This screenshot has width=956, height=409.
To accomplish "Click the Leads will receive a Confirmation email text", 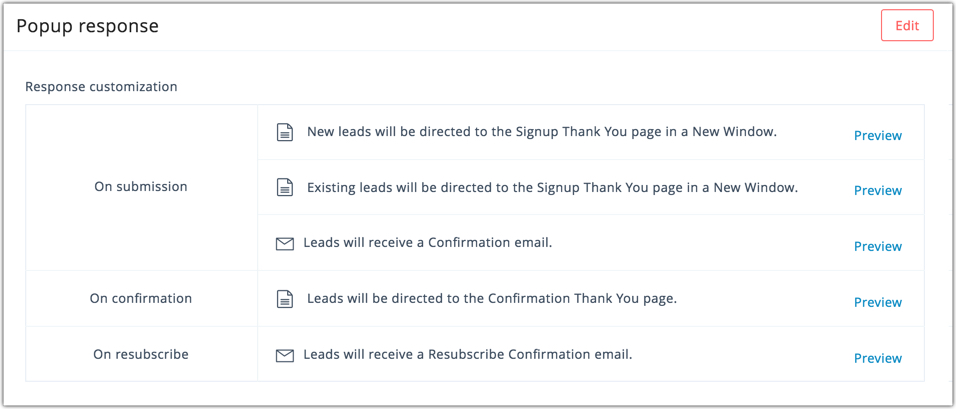I will pos(428,243).
